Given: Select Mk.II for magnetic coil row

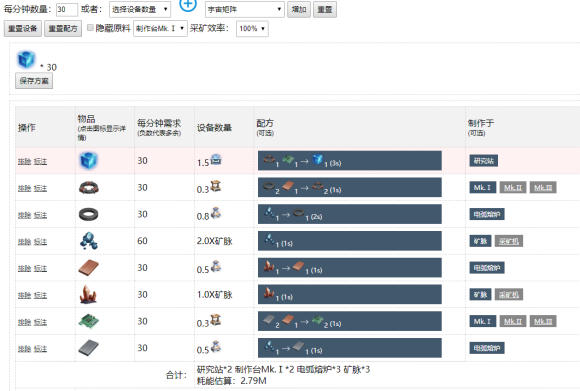Looking at the screenshot, I should pyautogui.click(x=513, y=188).
